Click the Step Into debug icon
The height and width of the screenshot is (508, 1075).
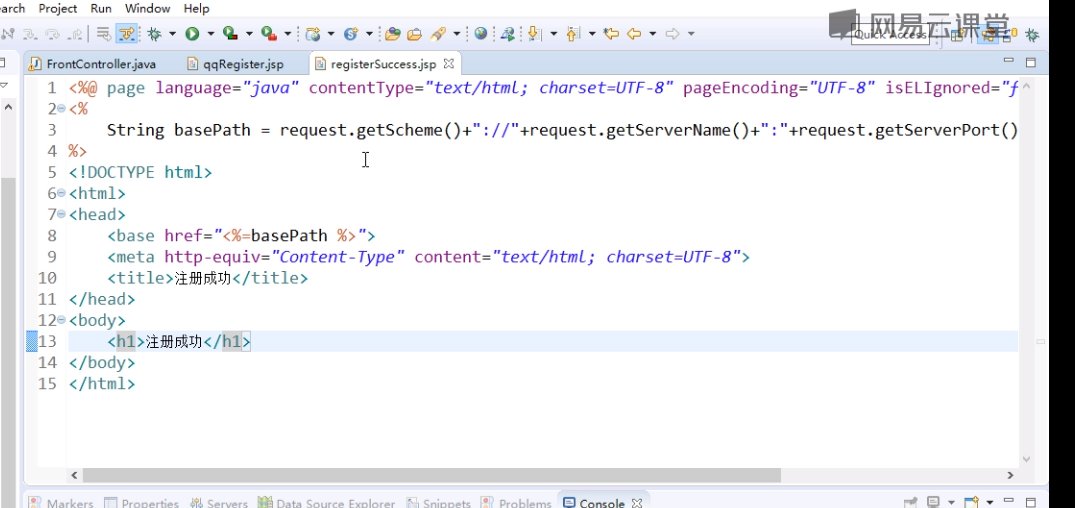coord(29,34)
